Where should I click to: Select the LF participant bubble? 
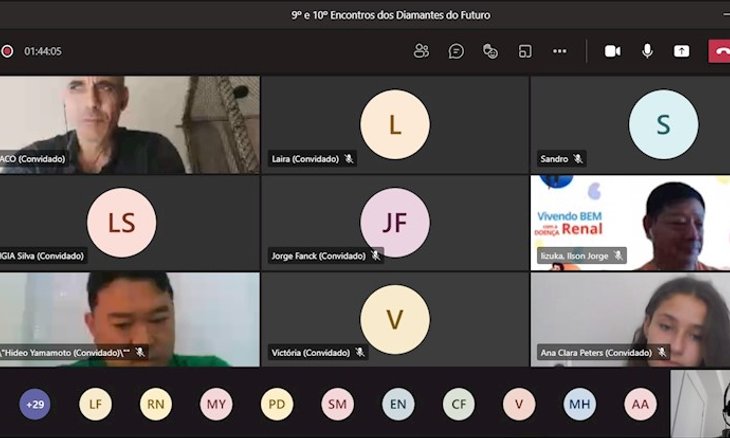tap(95, 404)
